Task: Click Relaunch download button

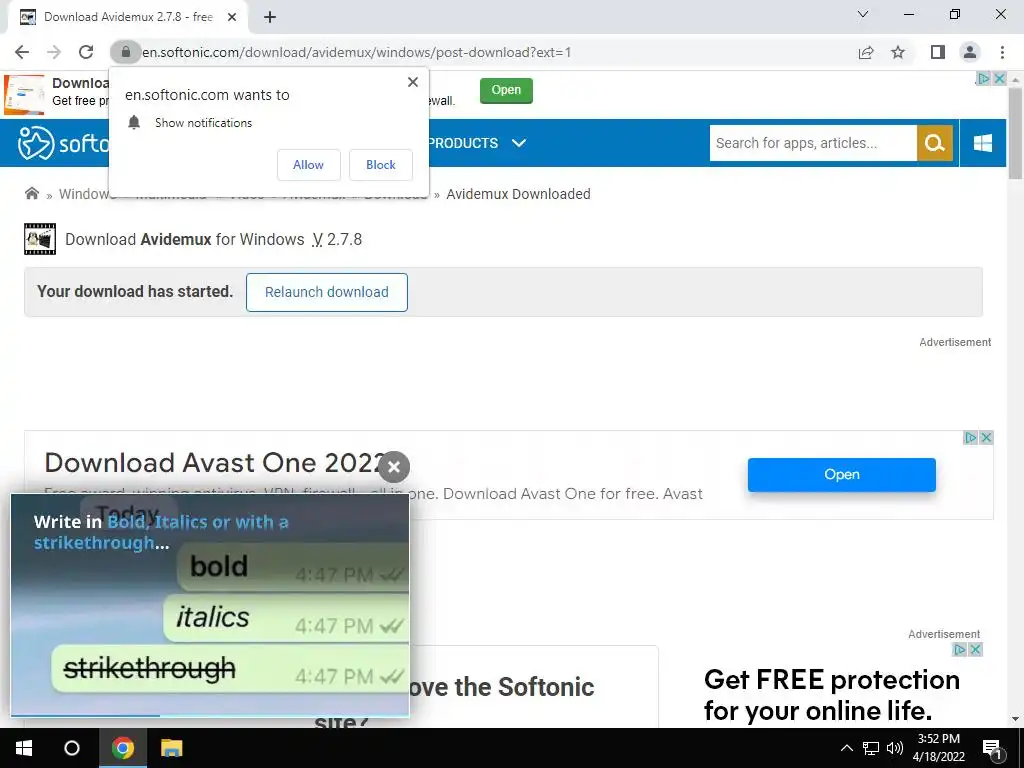Action: [x=327, y=292]
